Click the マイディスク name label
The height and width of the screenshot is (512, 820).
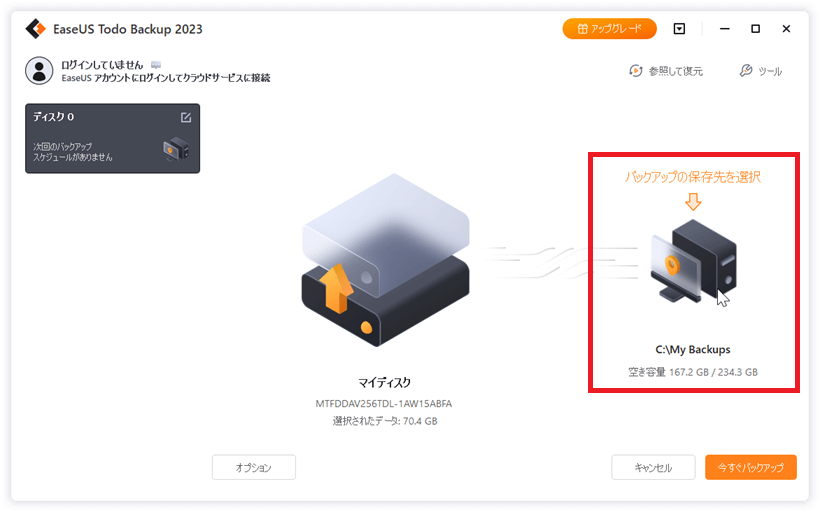384,383
